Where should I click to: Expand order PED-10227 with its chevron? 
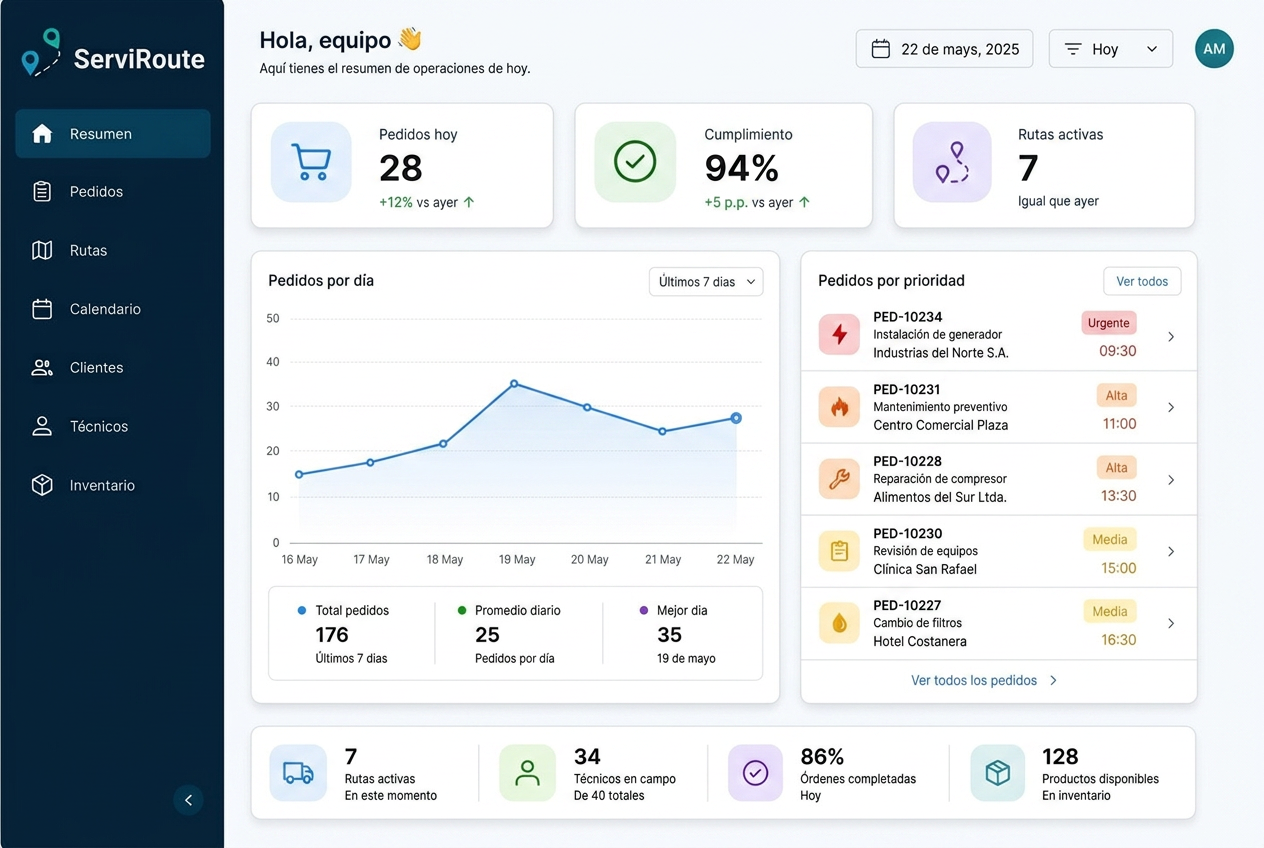point(1171,624)
